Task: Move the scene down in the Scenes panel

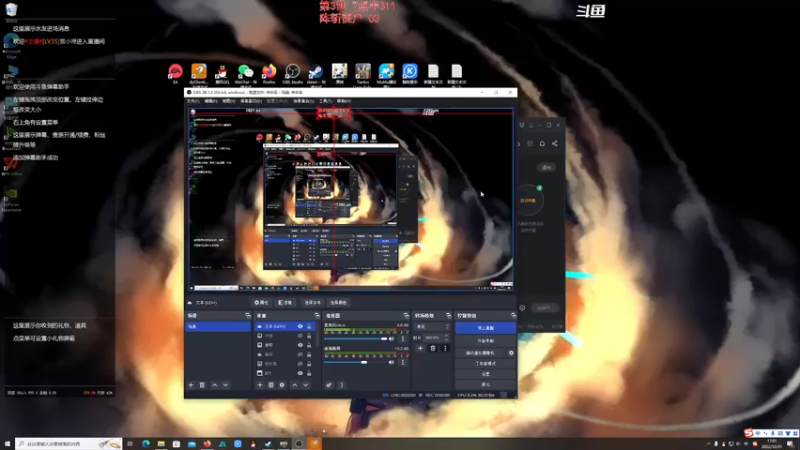Action: pos(226,385)
